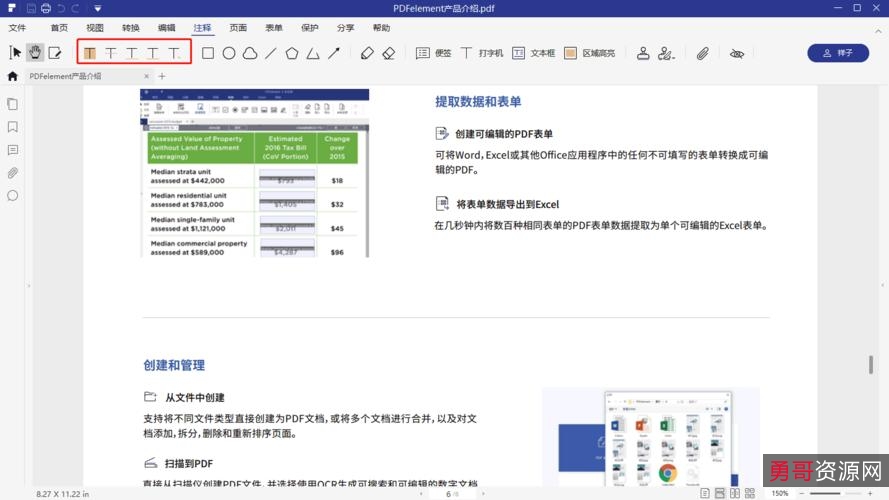Adjust the zoom slider
The height and width of the screenshot is (500, 889).
pos(835,493)
